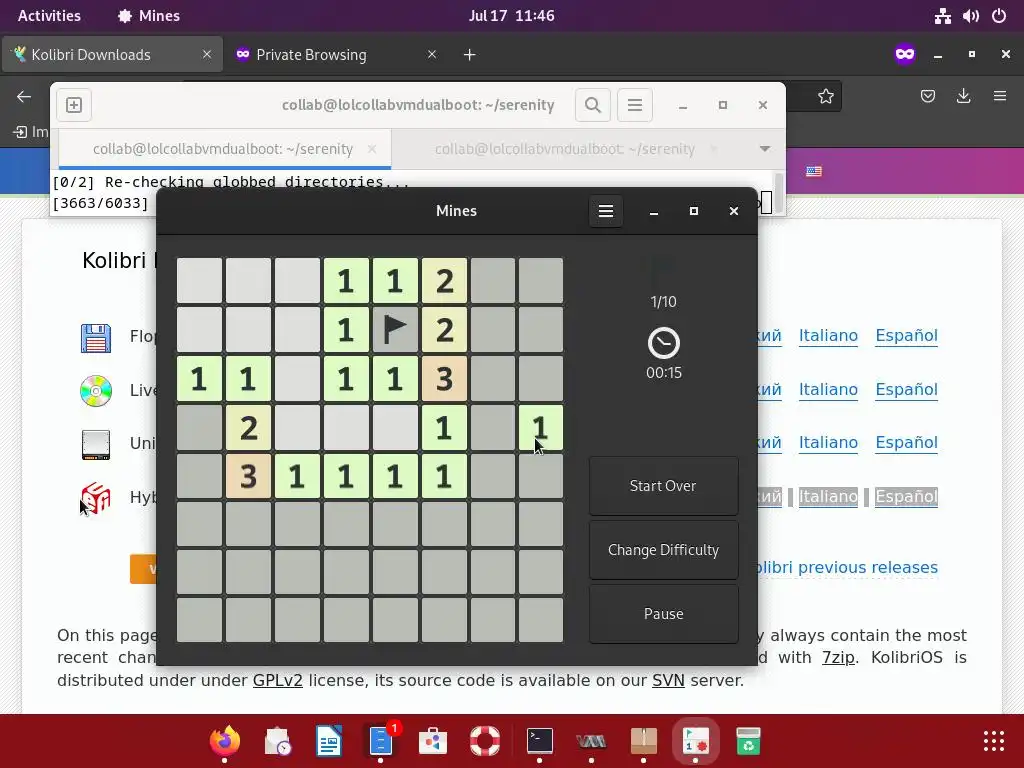Reveal the bottom-left unrevealed Mines cell

point(199,620)
